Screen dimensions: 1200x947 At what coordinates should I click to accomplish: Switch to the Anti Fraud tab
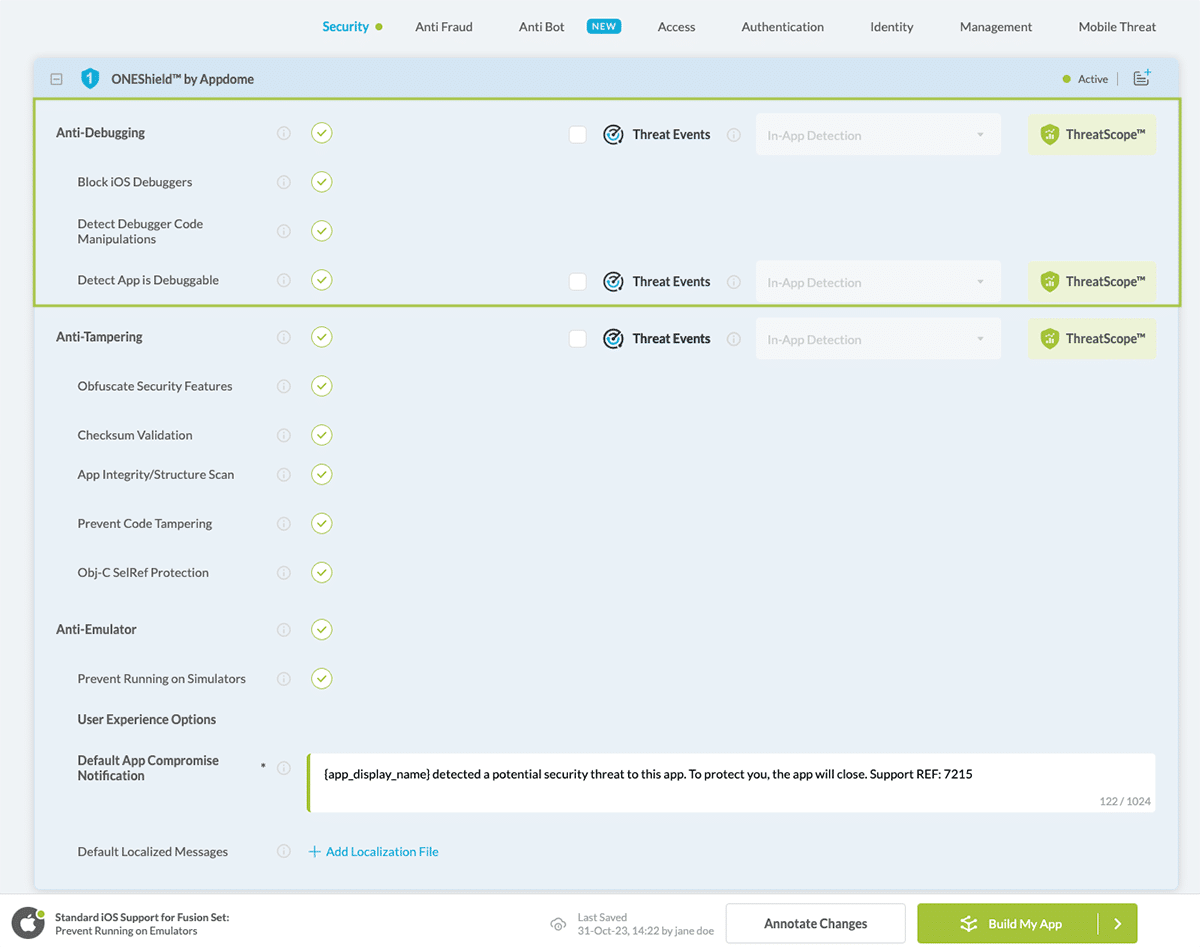pos(444,27)
